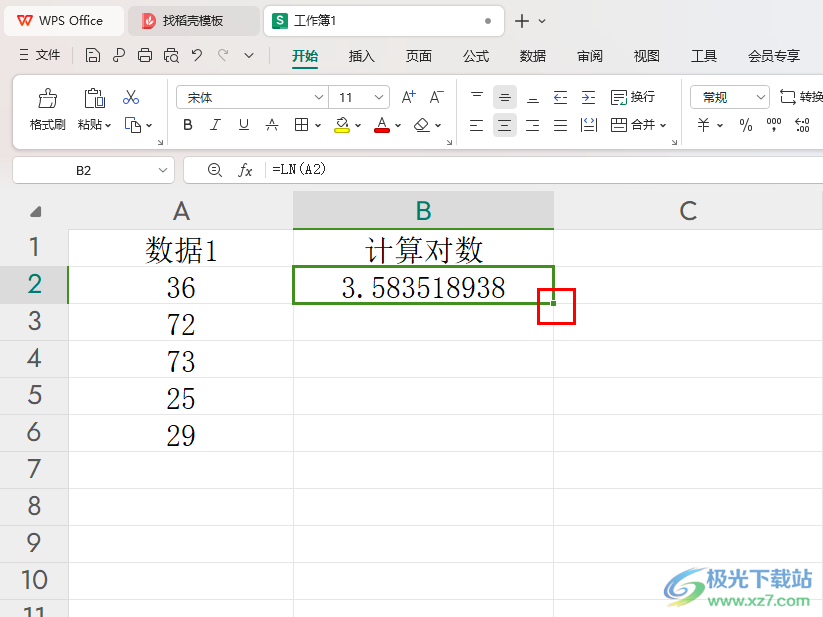Click the currency (¥) icon

tap(703, 125)
